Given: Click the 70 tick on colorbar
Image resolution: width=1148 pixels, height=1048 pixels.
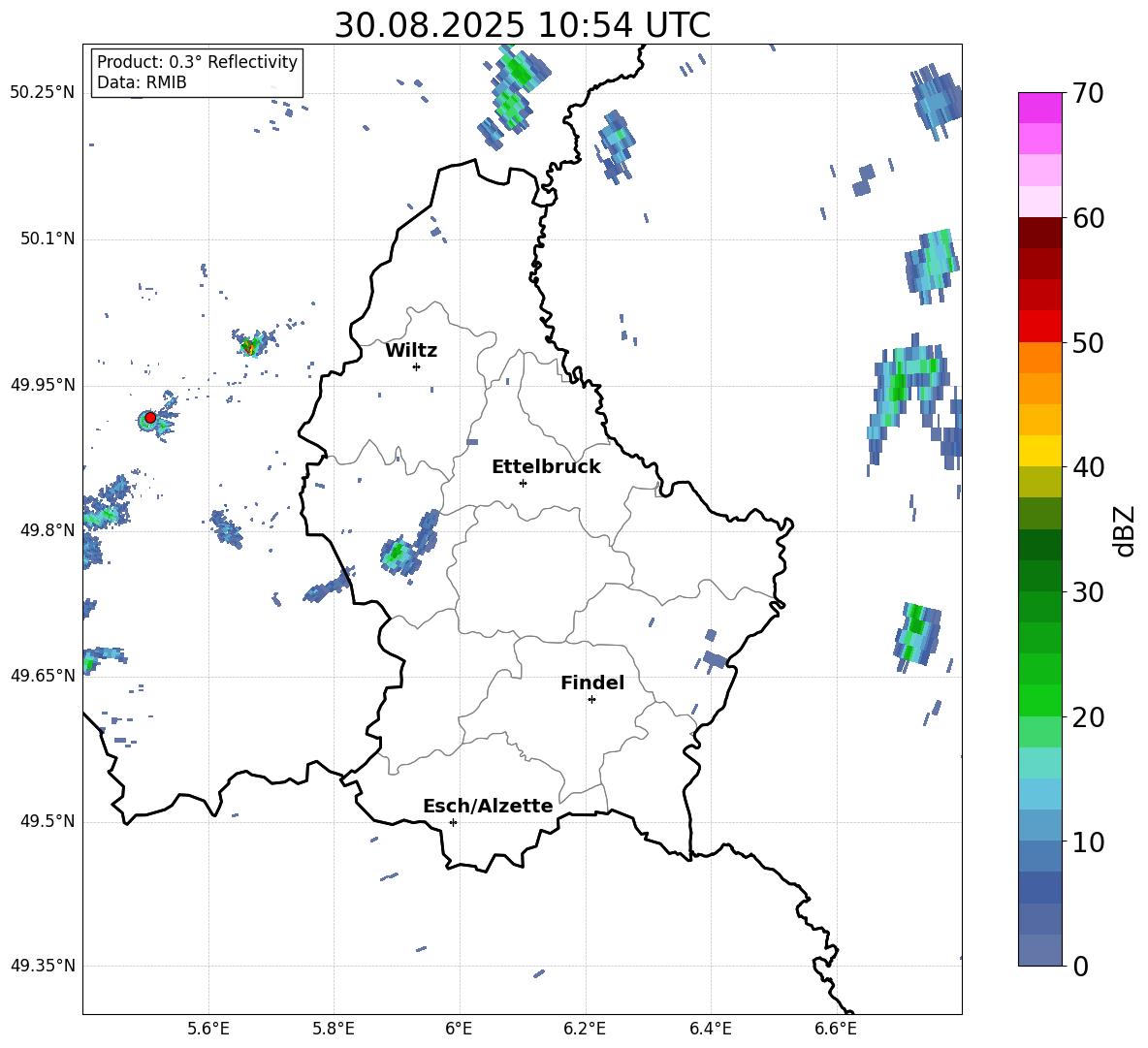Looking at the screenshot, I should pyautogui.click(x=1088, y=93).
